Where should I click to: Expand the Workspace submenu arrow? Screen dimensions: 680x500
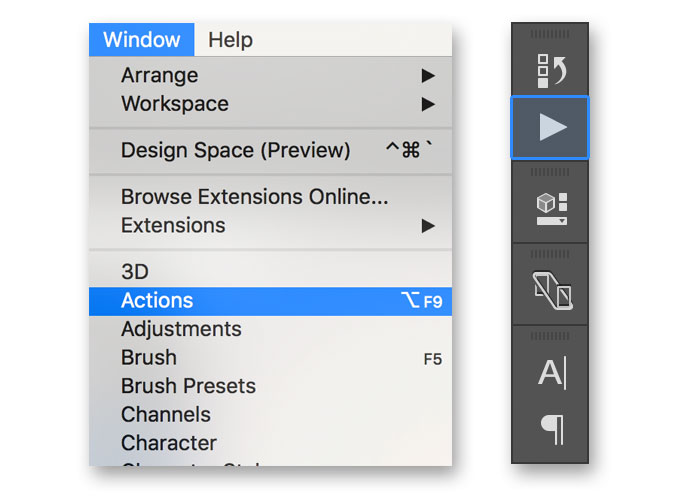(428, 104)
